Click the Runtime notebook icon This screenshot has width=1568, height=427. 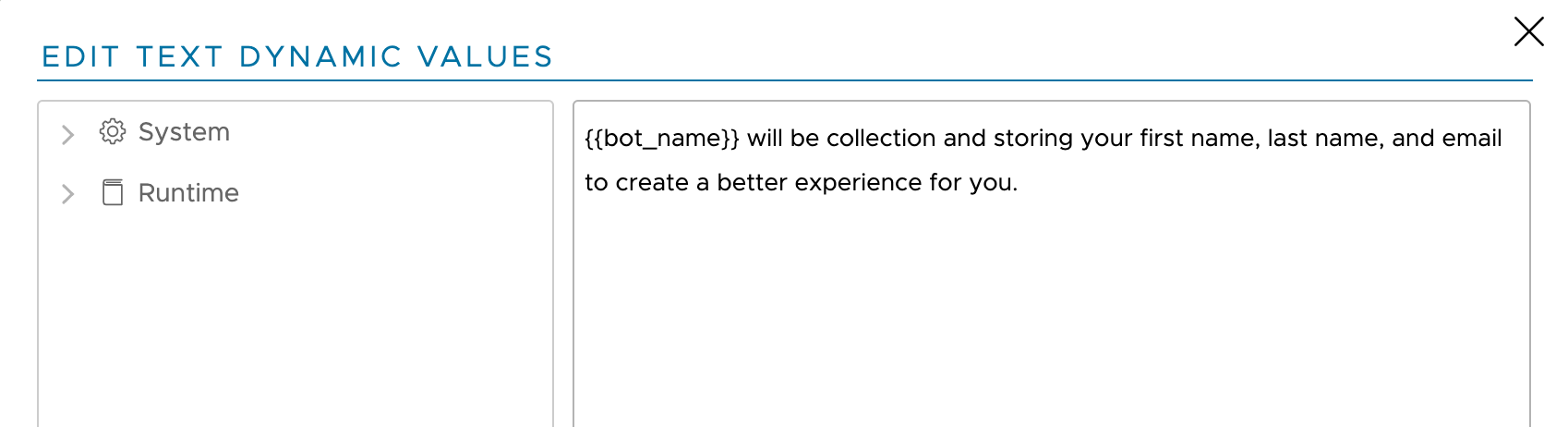point(113,193)
